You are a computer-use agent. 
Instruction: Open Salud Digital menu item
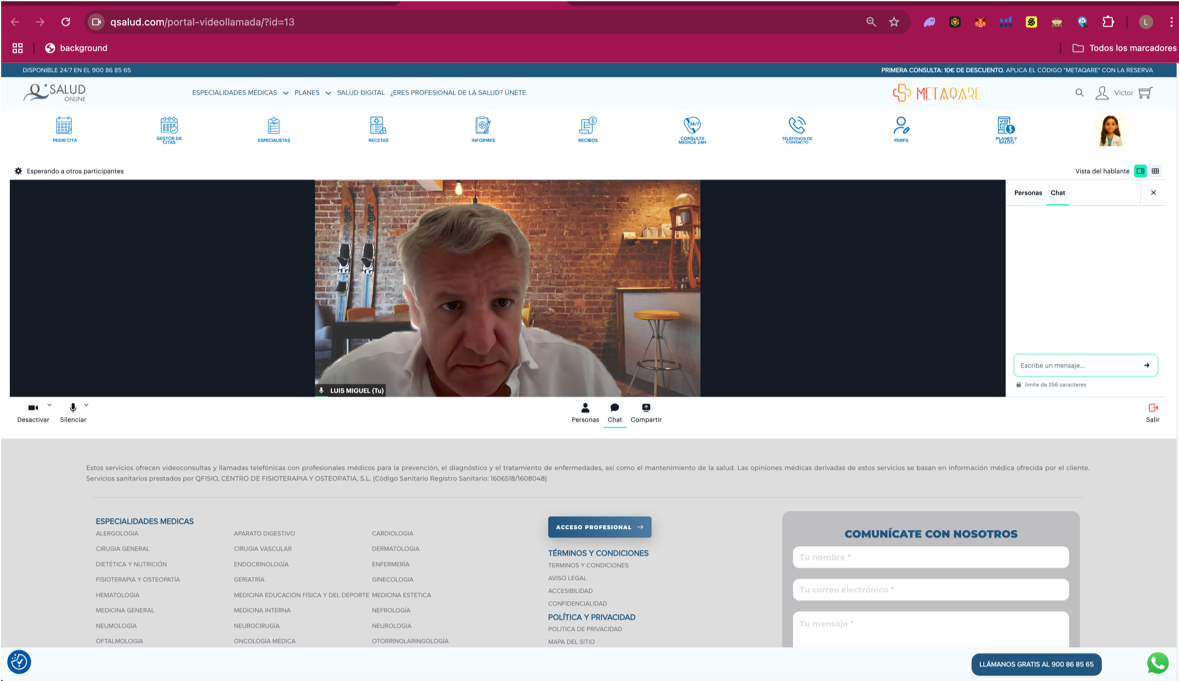(x=360, y=92)
